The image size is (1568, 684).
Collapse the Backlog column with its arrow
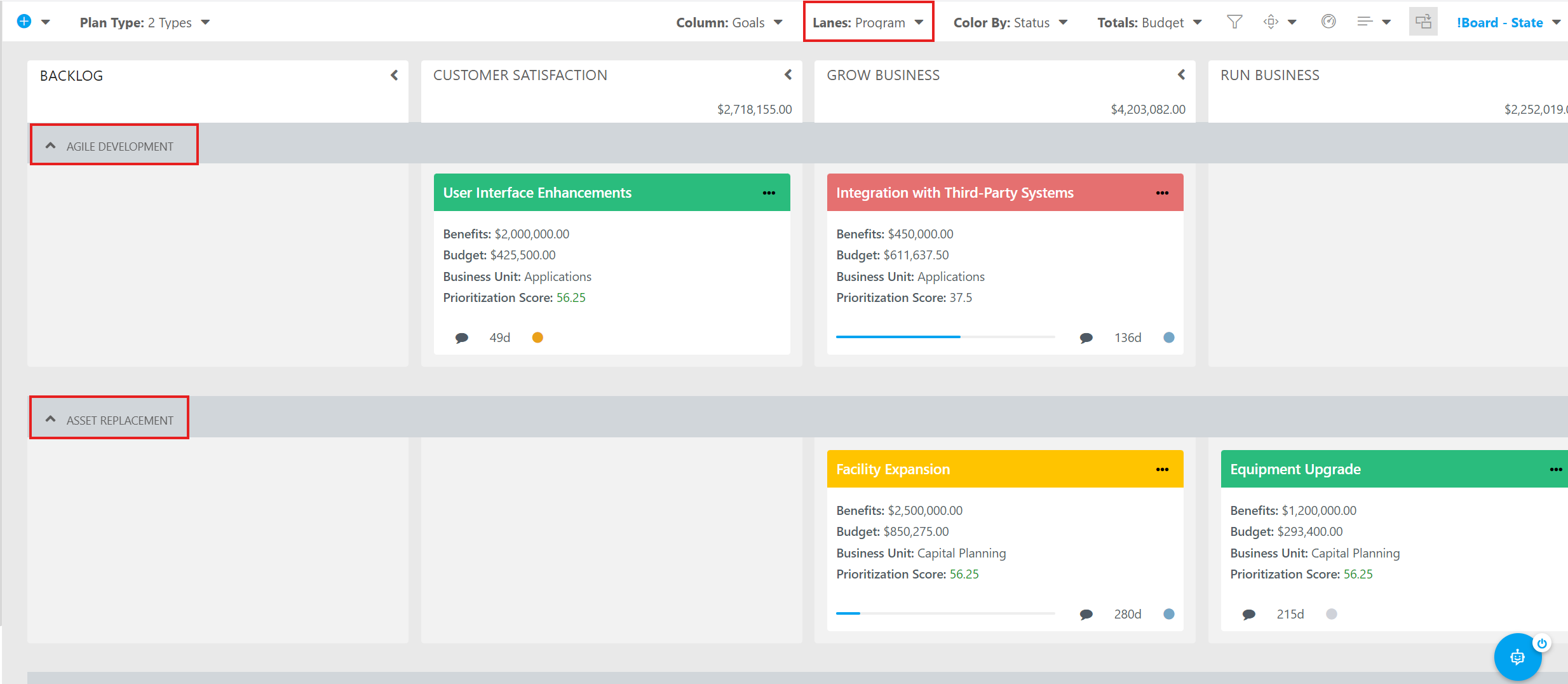pyautogui.click(x=394, y=75)
